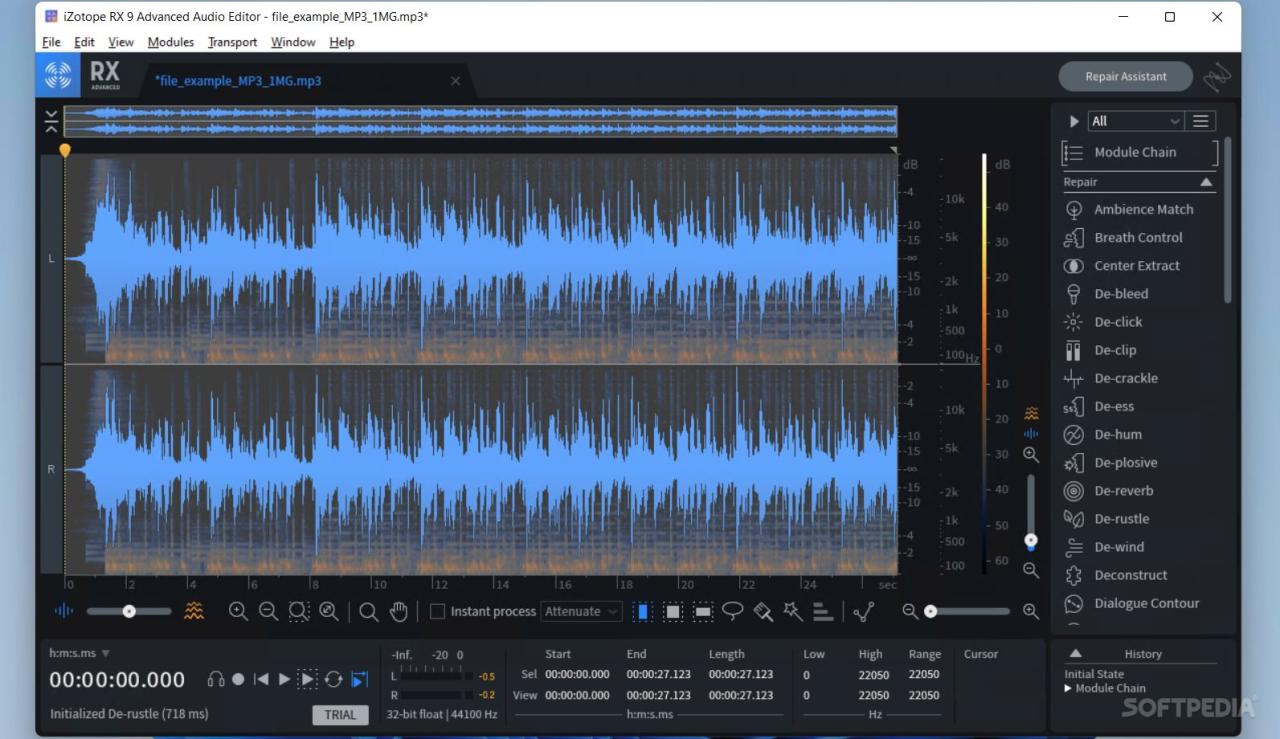Open the File menu
The width and height of the screenshot is (1280, 739).
pyautogui.click(x=51, y=42)
